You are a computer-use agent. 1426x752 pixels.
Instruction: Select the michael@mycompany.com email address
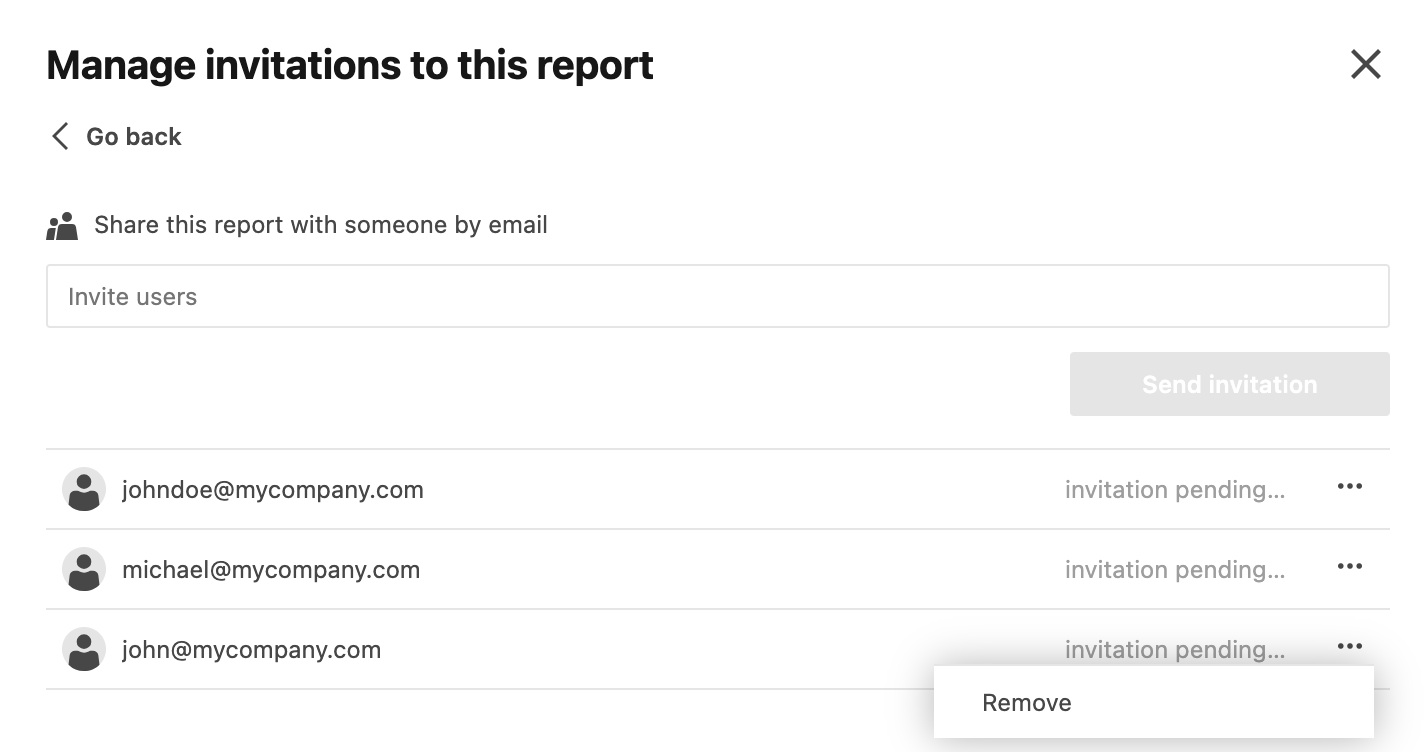pos(271,570)
